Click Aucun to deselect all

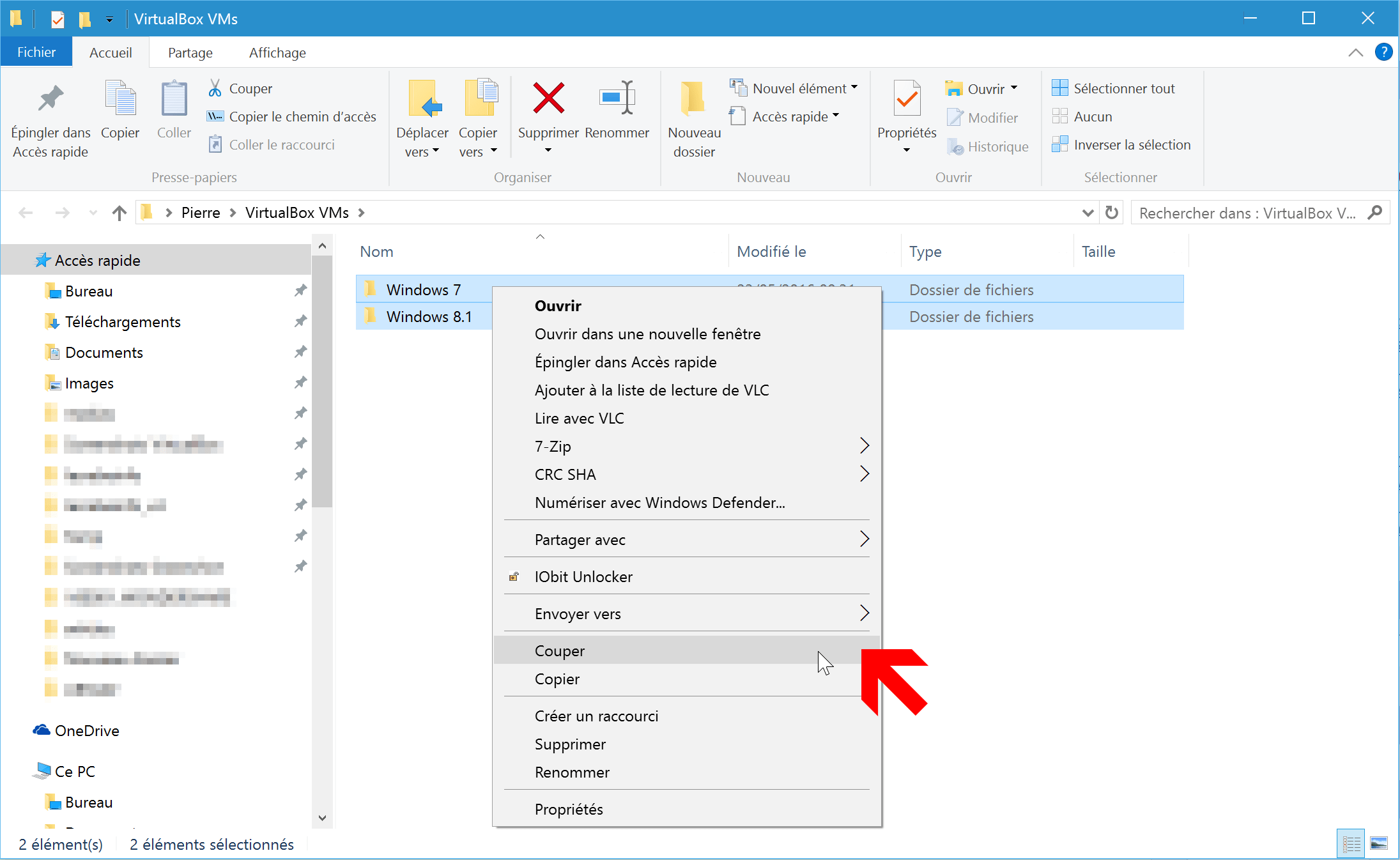1082,116
